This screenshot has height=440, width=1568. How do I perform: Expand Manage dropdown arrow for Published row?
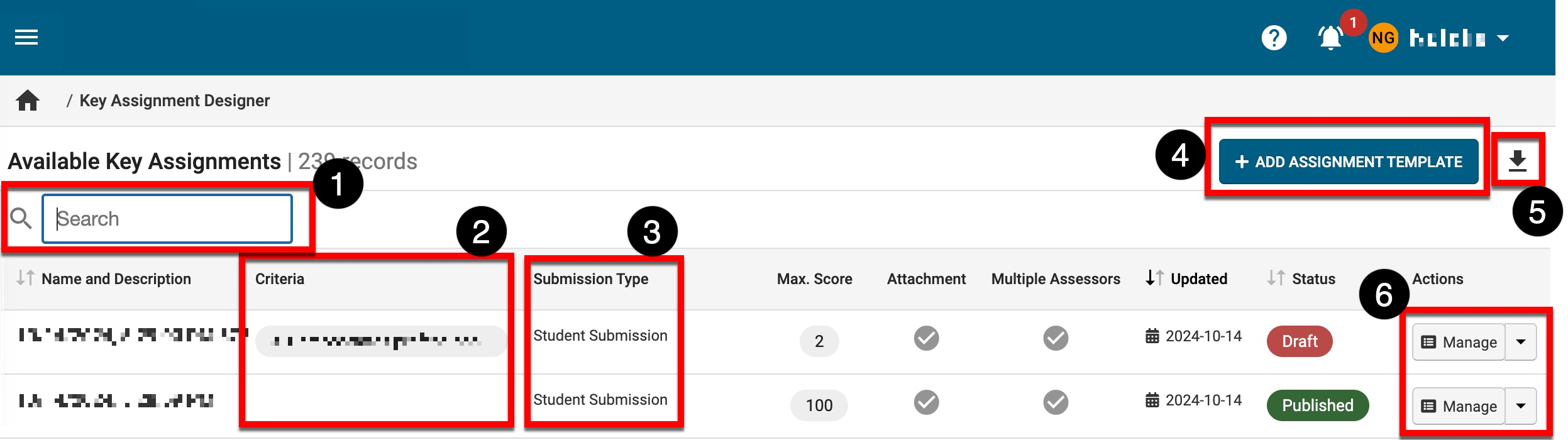[x=1521, y=406]
